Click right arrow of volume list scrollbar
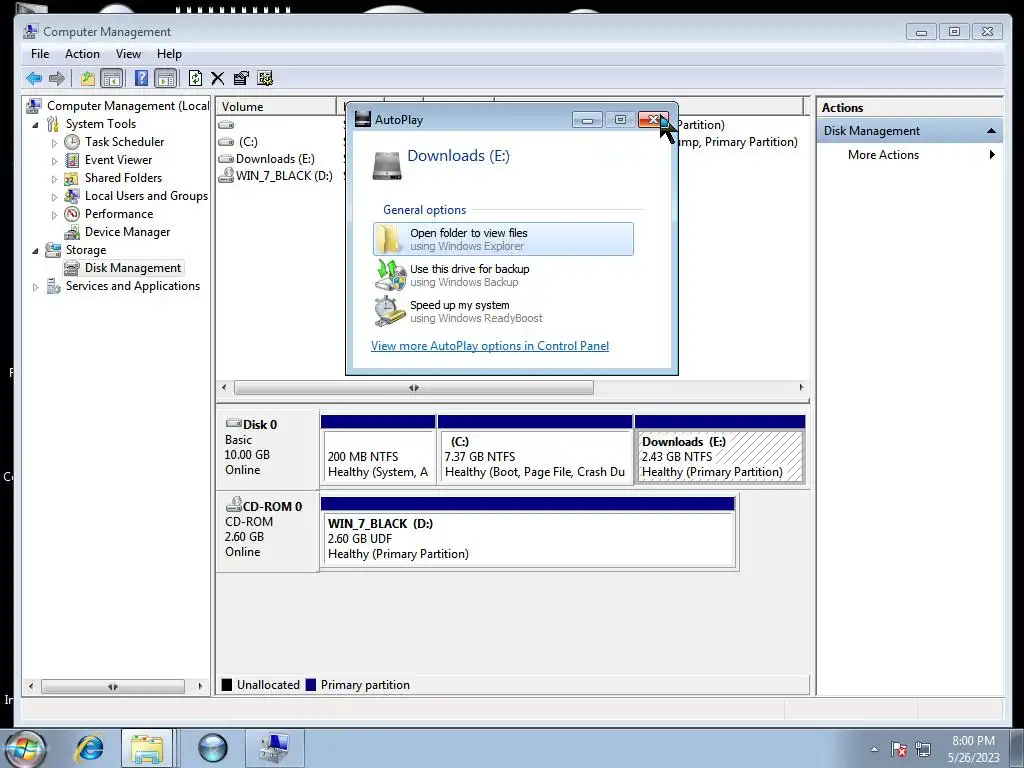Viewport: 1024px width, 768px height. point(801,388)
